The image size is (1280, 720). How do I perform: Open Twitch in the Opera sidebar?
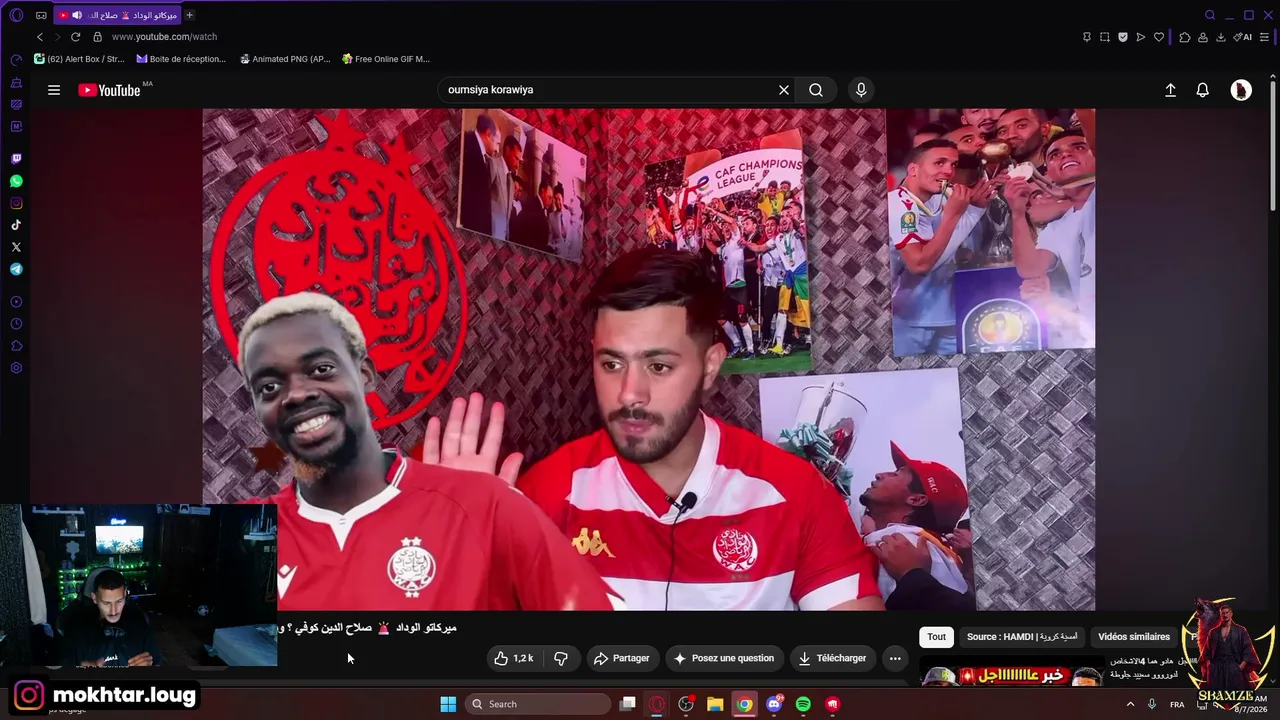(16, 159)
